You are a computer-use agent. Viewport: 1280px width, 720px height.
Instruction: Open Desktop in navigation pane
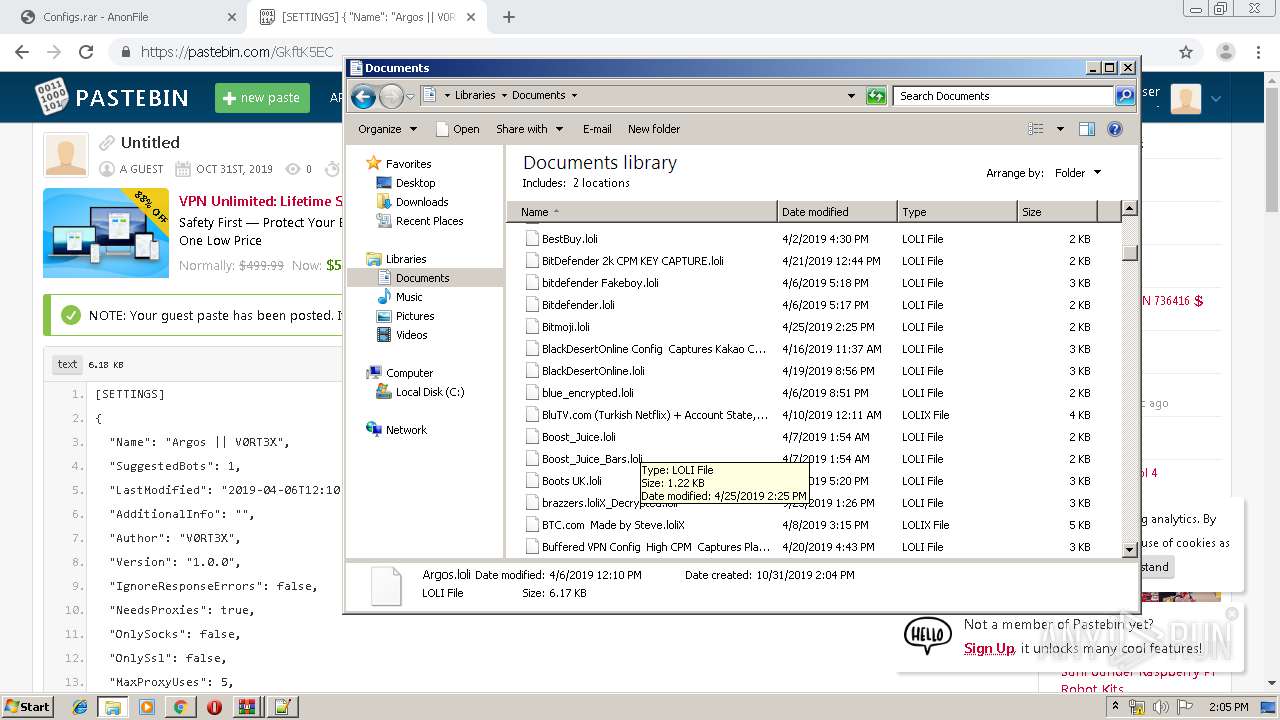pos(415,183)
